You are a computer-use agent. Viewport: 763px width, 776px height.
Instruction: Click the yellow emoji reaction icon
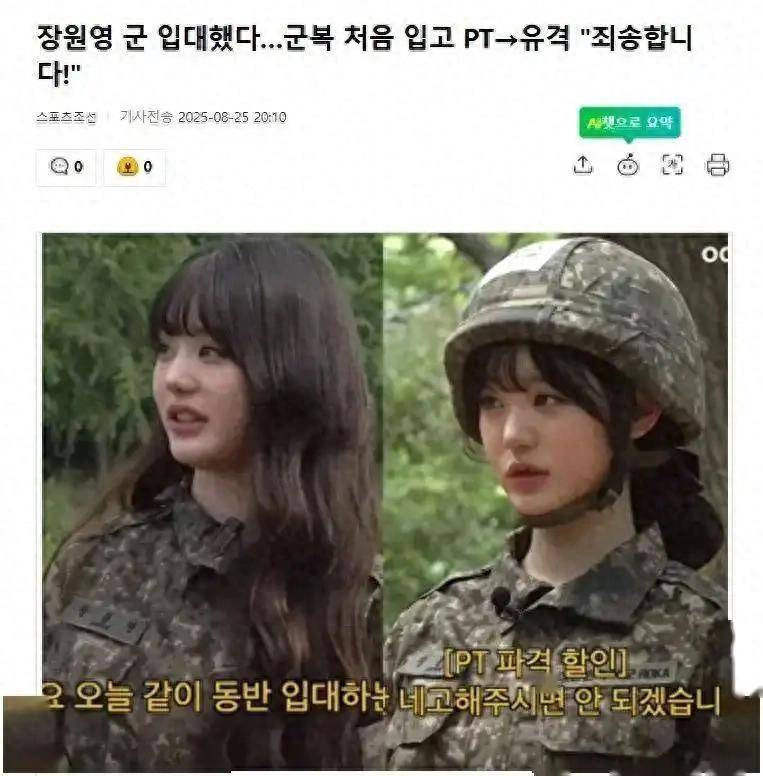point(127,166)
